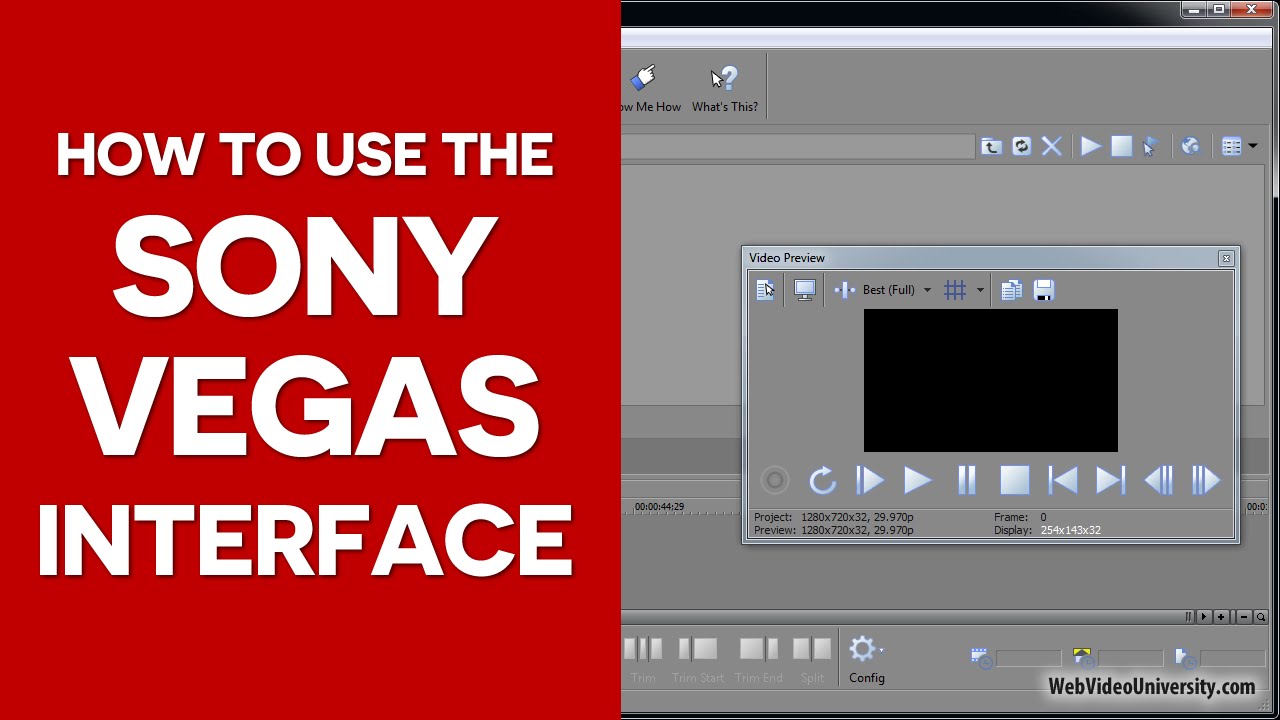Stop playback in Video Preview

point(1014,481)
